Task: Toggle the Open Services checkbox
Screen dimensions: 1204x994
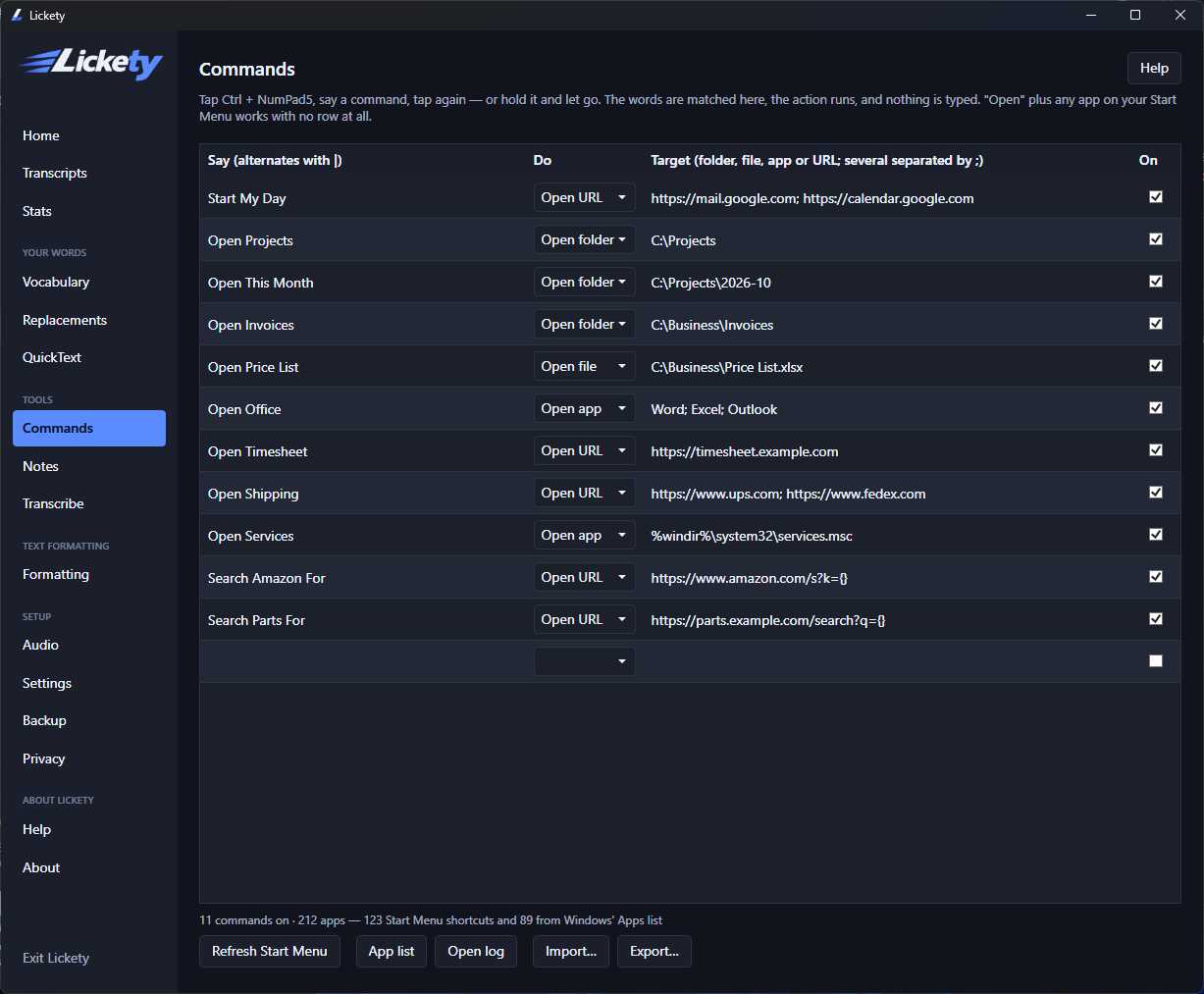Action: click(1156, 535)
